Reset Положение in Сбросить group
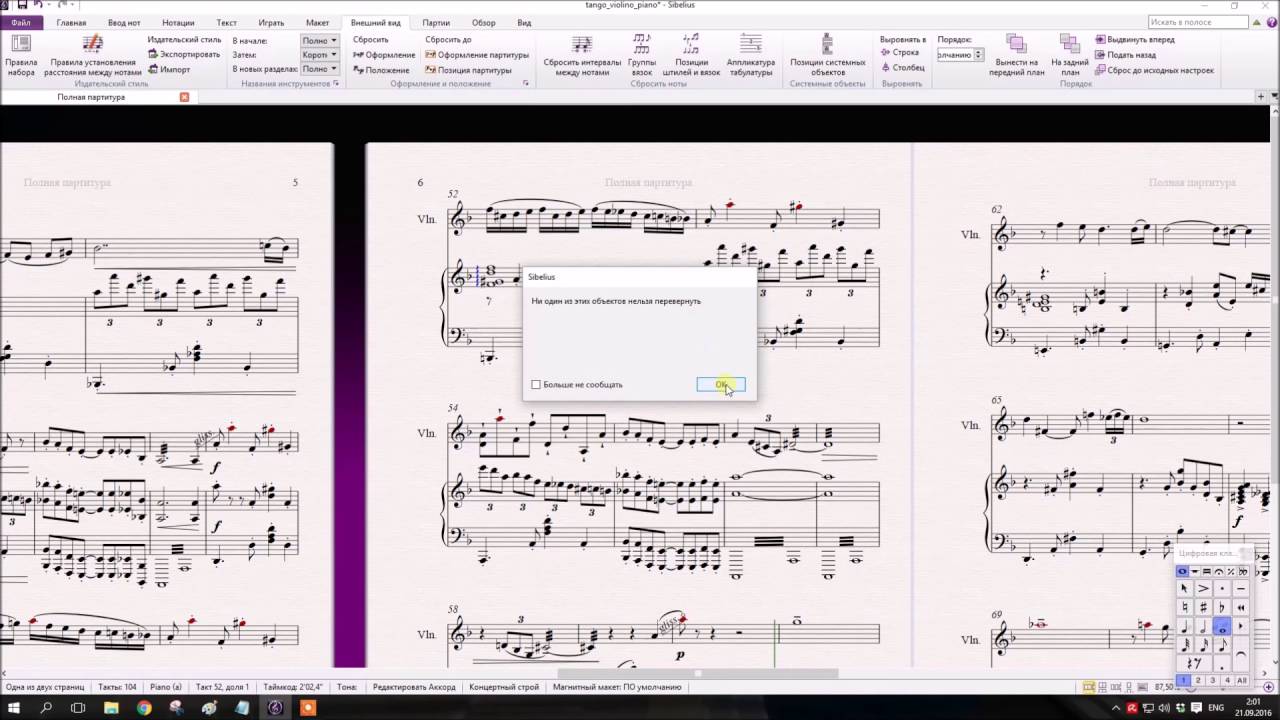Screen dimensions: 1280x720 [x=381, y=70]
